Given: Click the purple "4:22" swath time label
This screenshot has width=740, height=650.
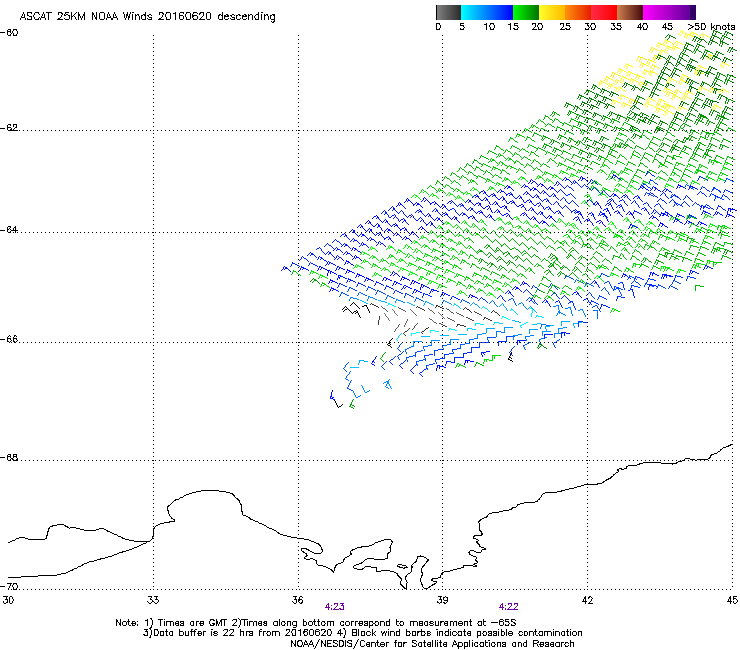Looking at the screenshot, I should click(509, 607).
